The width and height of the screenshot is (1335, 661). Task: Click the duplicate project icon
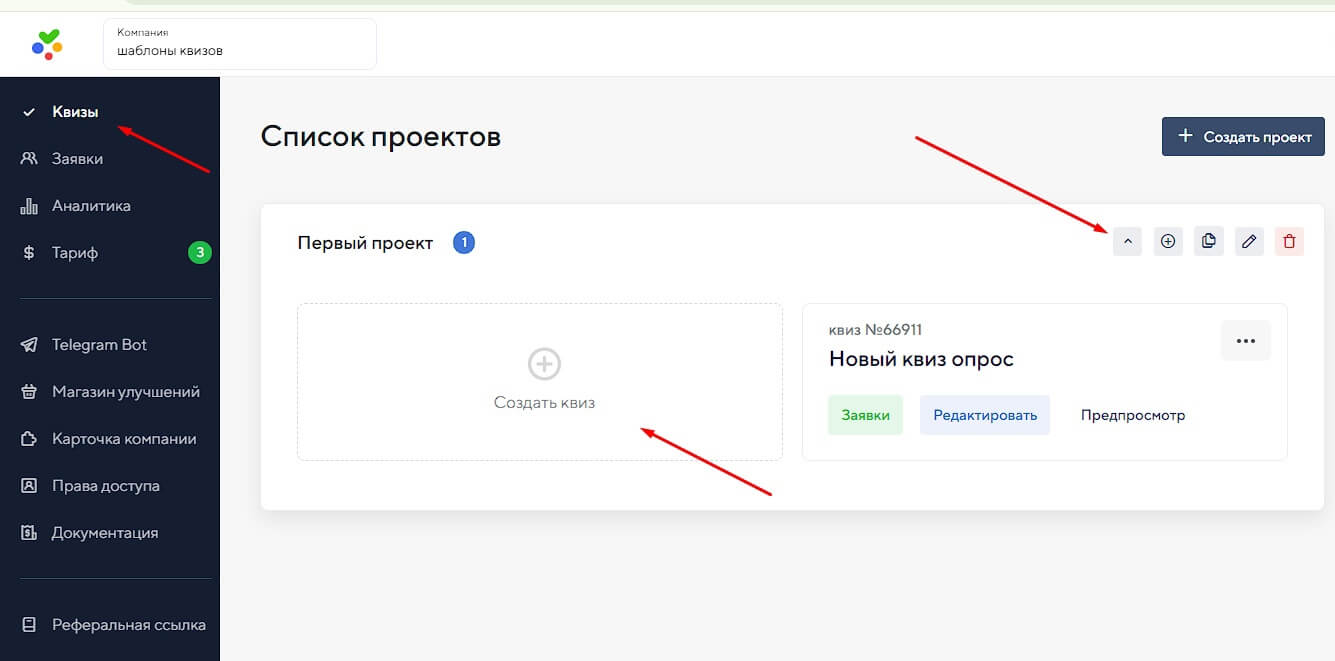1208,241
